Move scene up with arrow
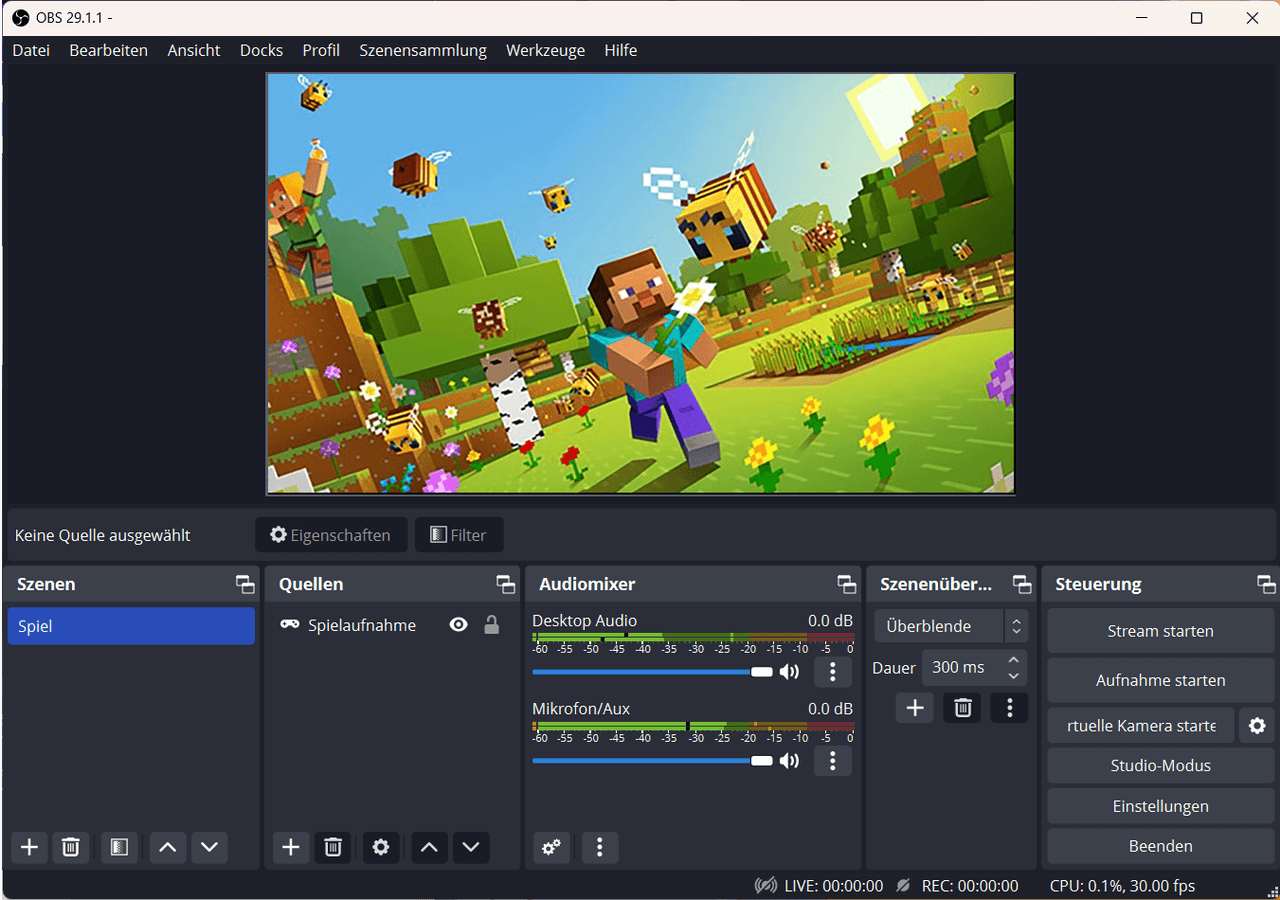The image size is (1280, 900). pyautogui.click(x=168, y=847)
